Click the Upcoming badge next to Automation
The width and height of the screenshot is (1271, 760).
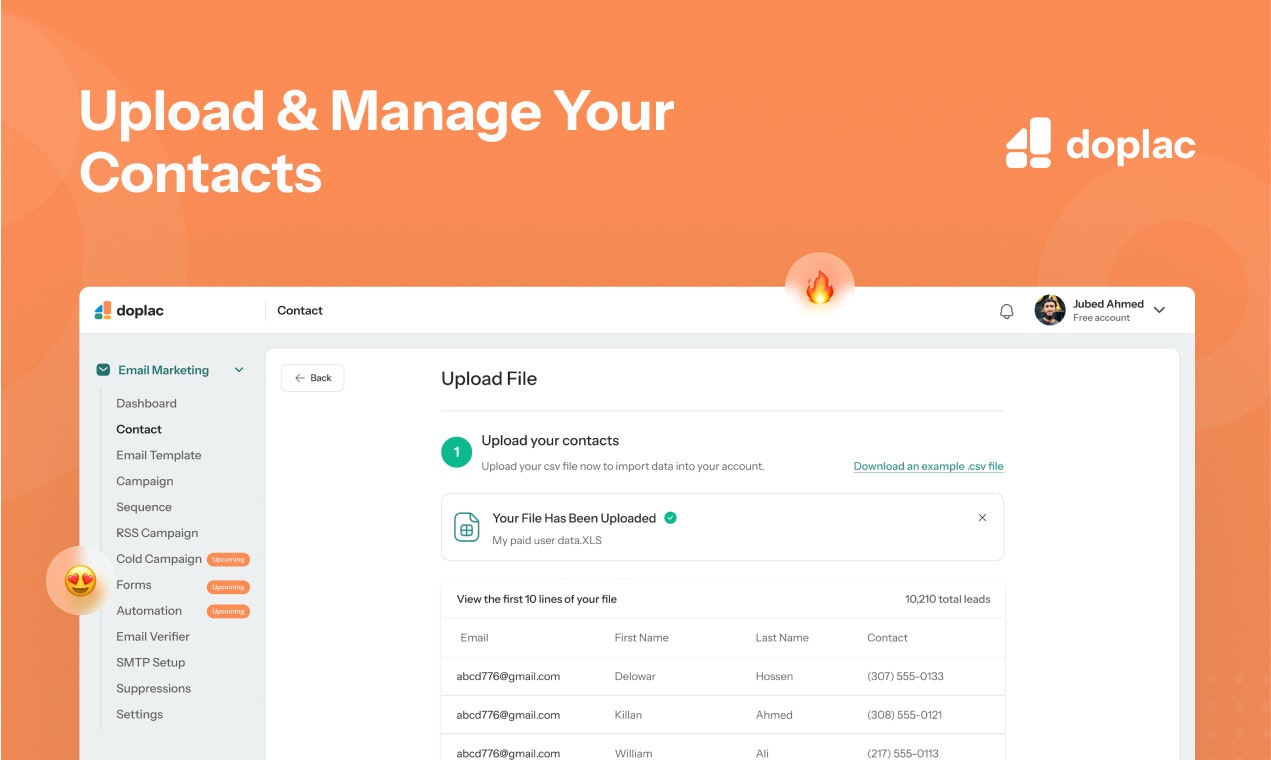[x=228, y=611]
